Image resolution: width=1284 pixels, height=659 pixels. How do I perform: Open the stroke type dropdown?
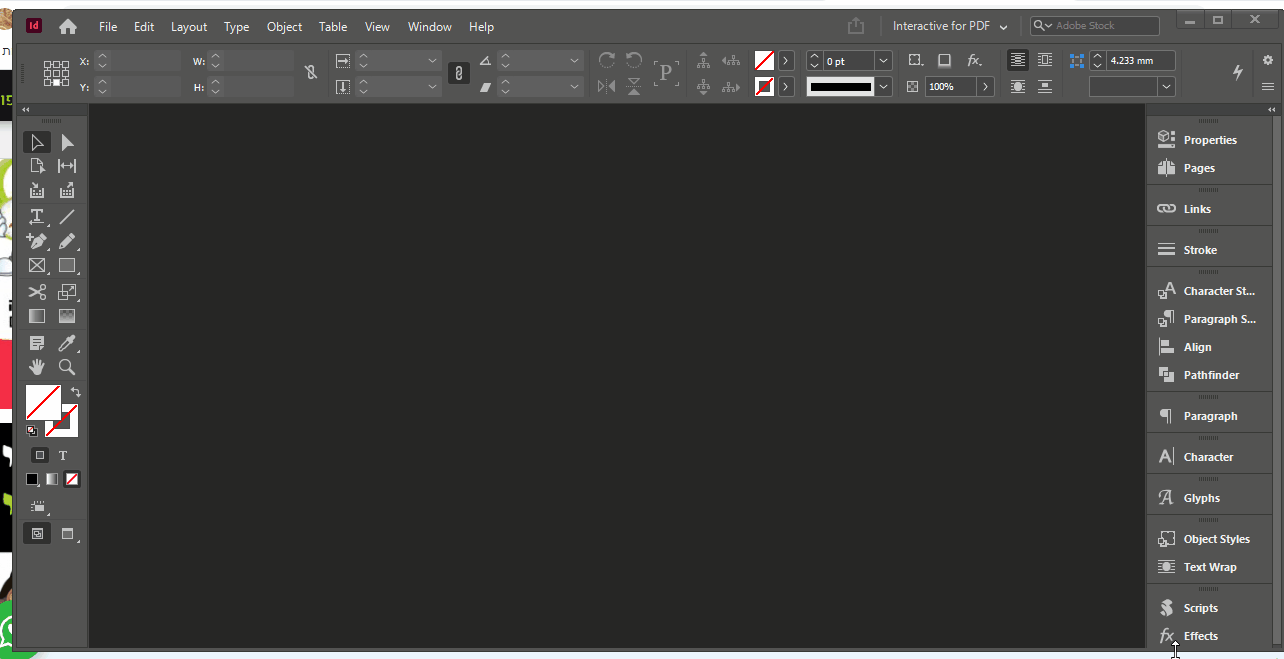[884, 87]
